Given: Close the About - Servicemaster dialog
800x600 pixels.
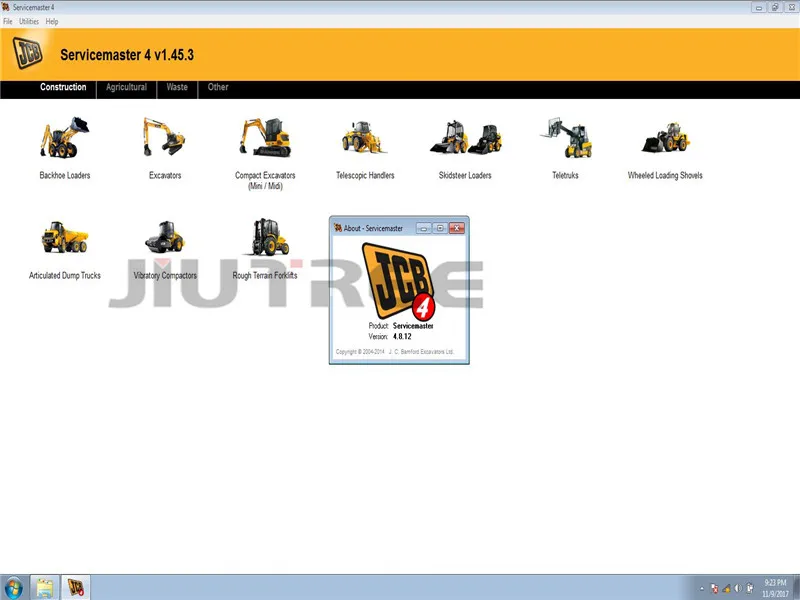Looking at the screenshot, I should click(457, 228).
